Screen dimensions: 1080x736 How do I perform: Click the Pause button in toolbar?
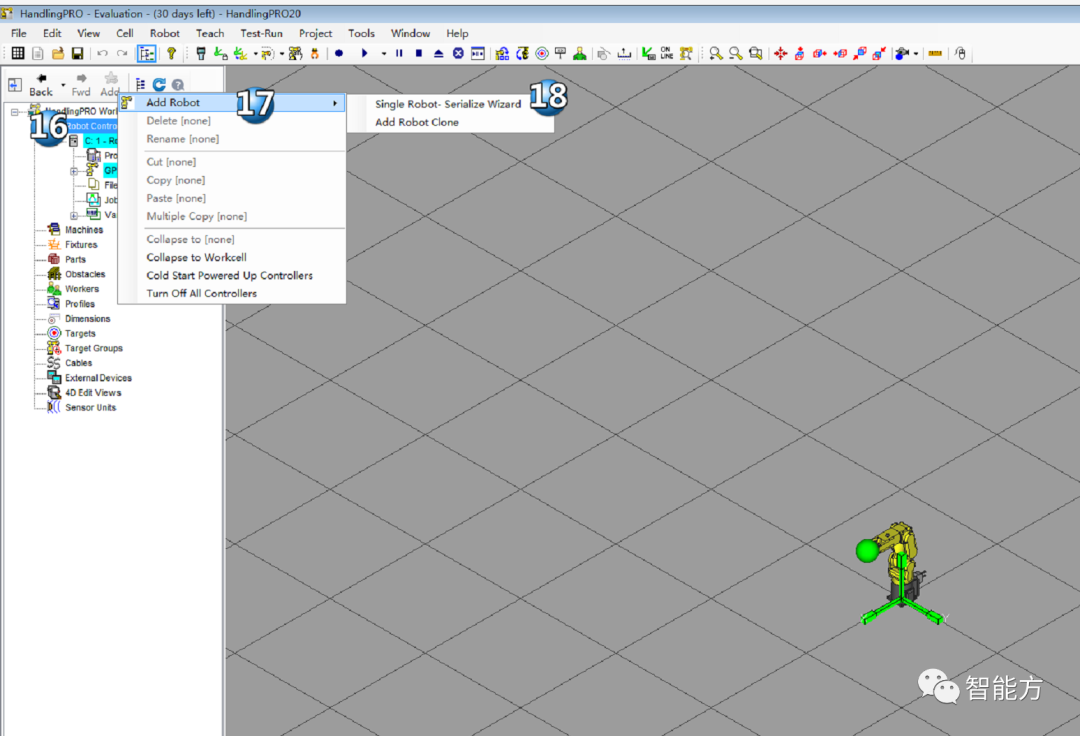point(399,53)
